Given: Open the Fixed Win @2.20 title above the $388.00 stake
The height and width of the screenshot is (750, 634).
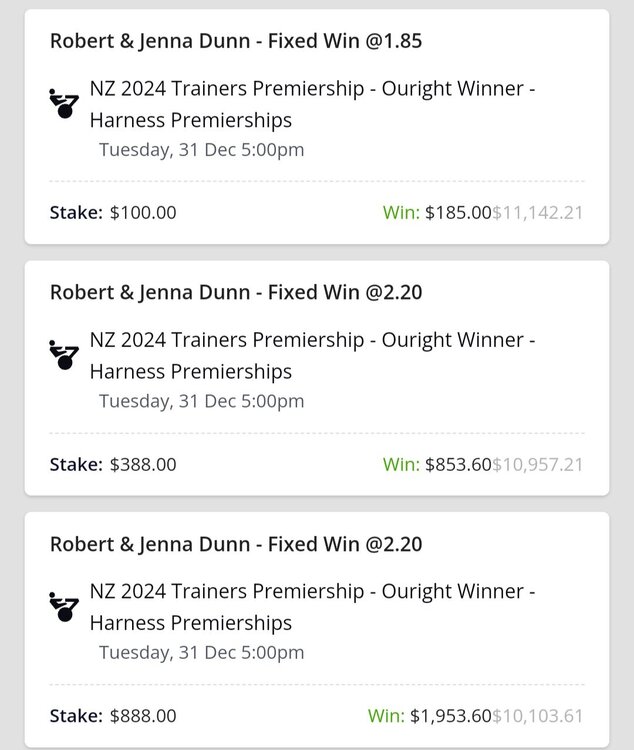Looking at the screenshot, I should [x=235, y=293].
